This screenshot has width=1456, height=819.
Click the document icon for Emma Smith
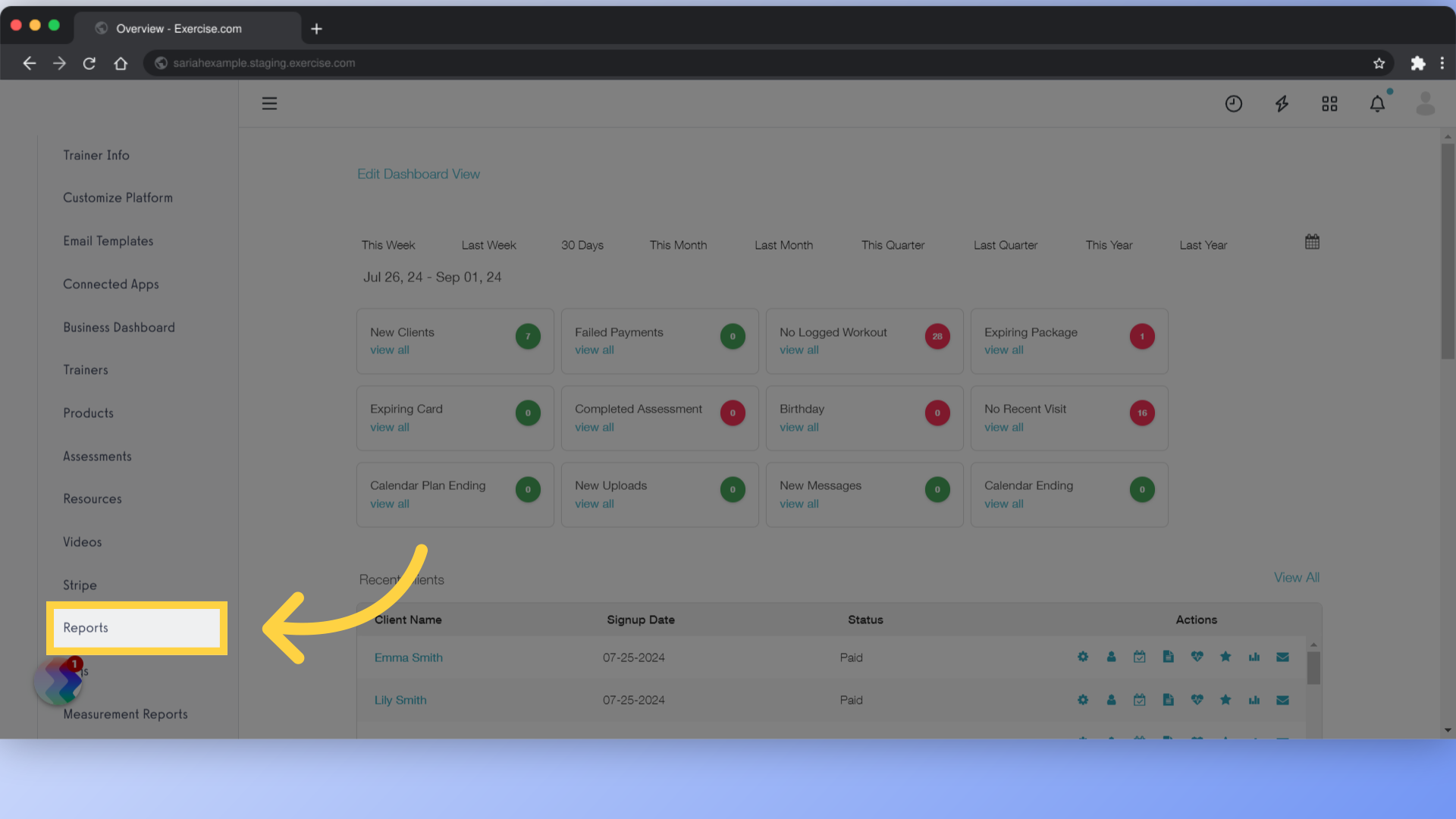click(x=1169, y=657)
